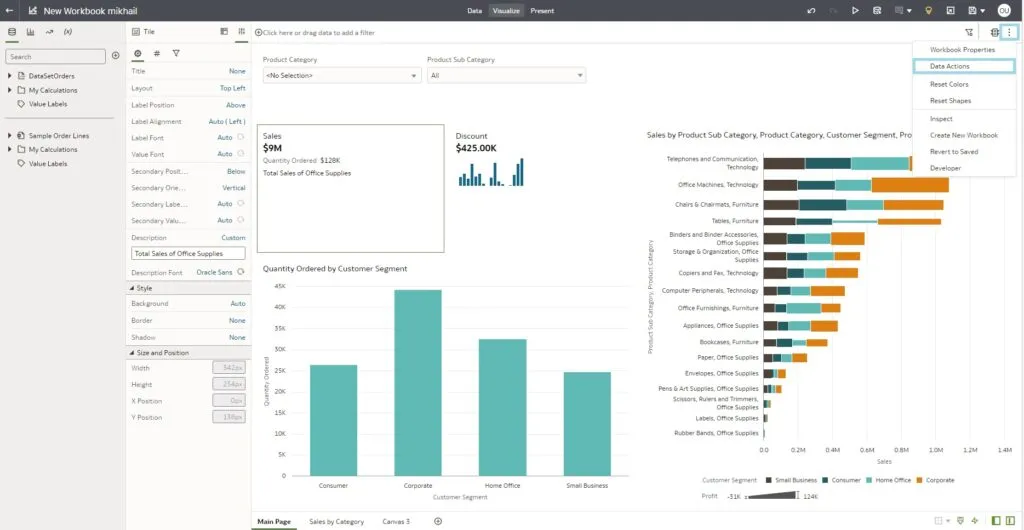Screen dimensions: 1024x530
Task: Click the back arrow beside workbook title
Action: point(10,10)
